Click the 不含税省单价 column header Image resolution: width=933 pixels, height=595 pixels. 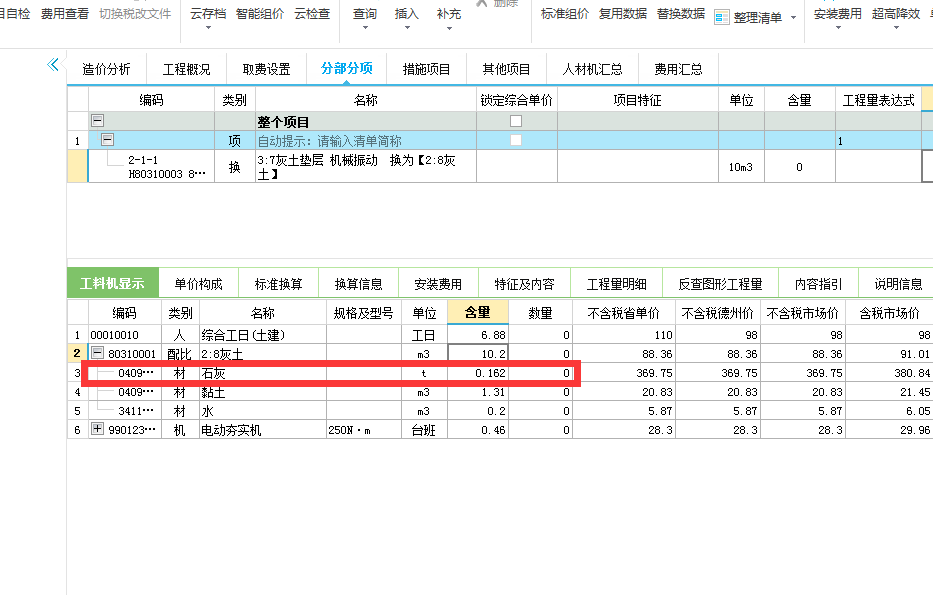pos(624,312)
